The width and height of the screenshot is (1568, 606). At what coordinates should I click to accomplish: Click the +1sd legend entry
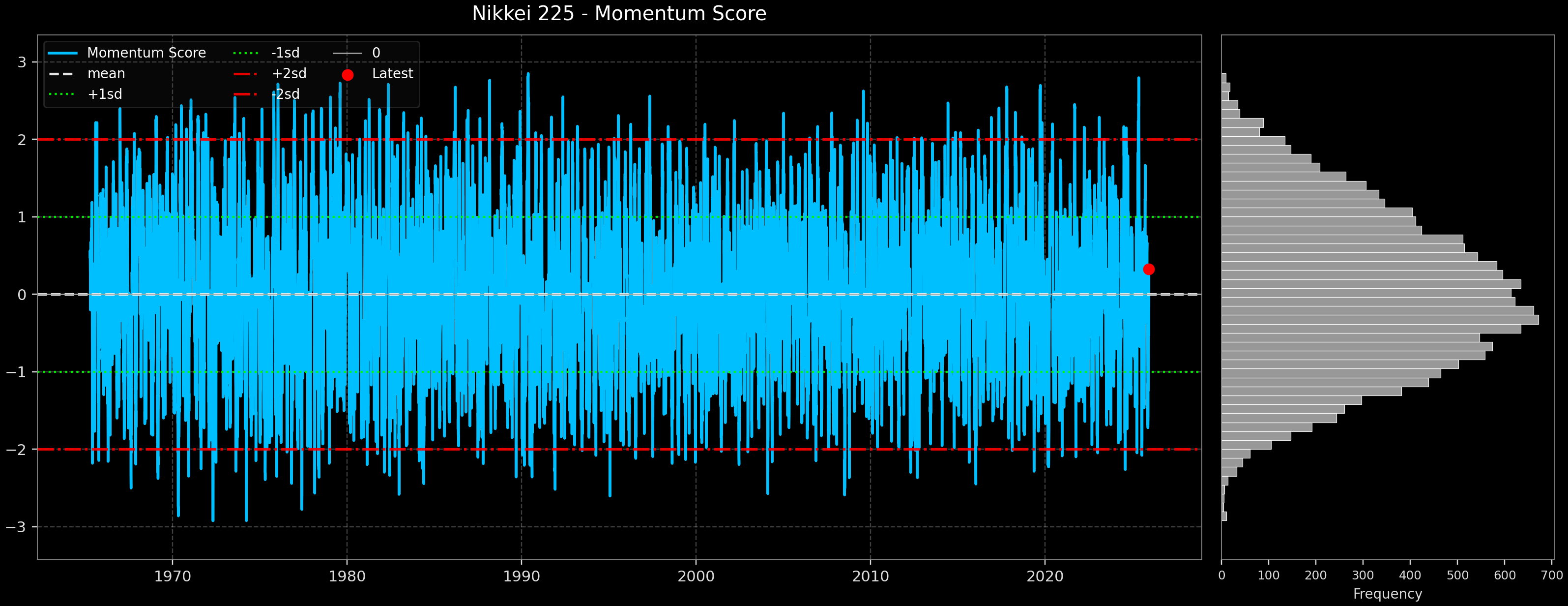coord(104,94)
